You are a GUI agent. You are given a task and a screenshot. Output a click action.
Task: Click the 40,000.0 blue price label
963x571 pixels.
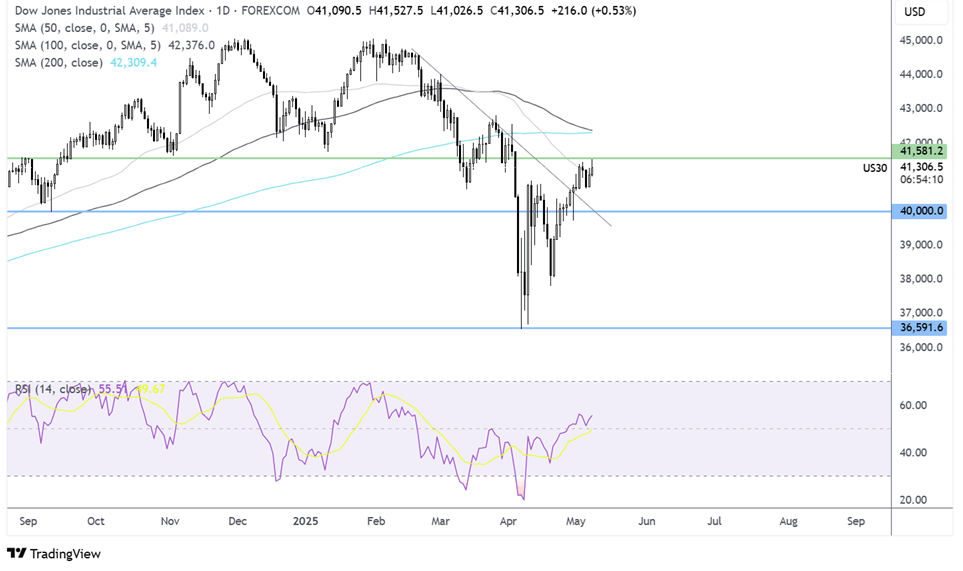pos(921,211)
